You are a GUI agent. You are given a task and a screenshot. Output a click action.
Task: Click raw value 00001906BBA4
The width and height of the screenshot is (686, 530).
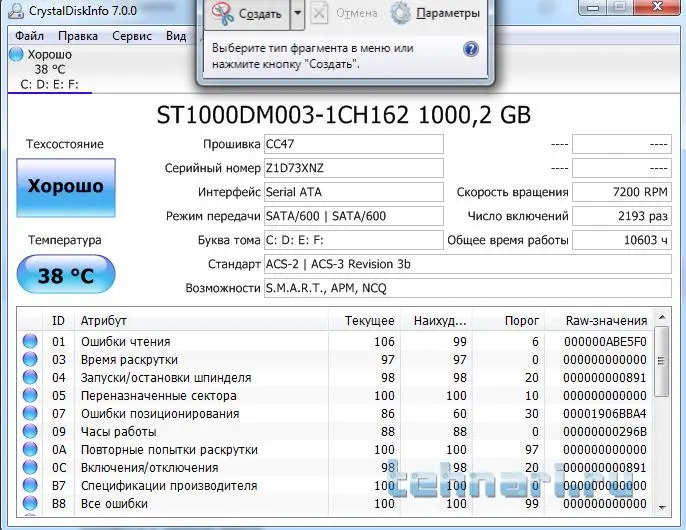tap(605, 413)
